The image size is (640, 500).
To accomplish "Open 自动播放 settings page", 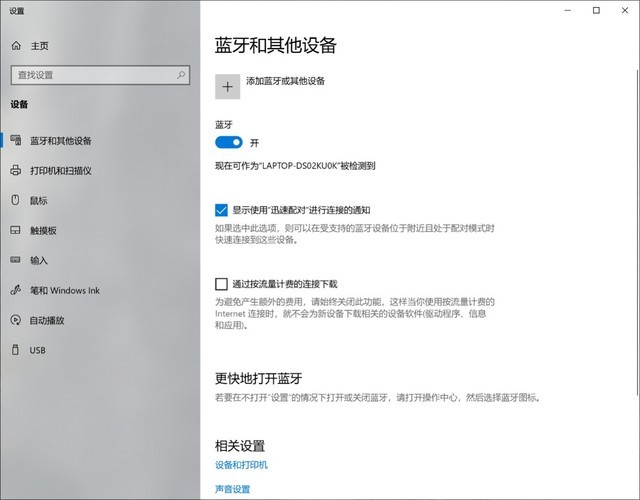I will (x=47, y=320).
